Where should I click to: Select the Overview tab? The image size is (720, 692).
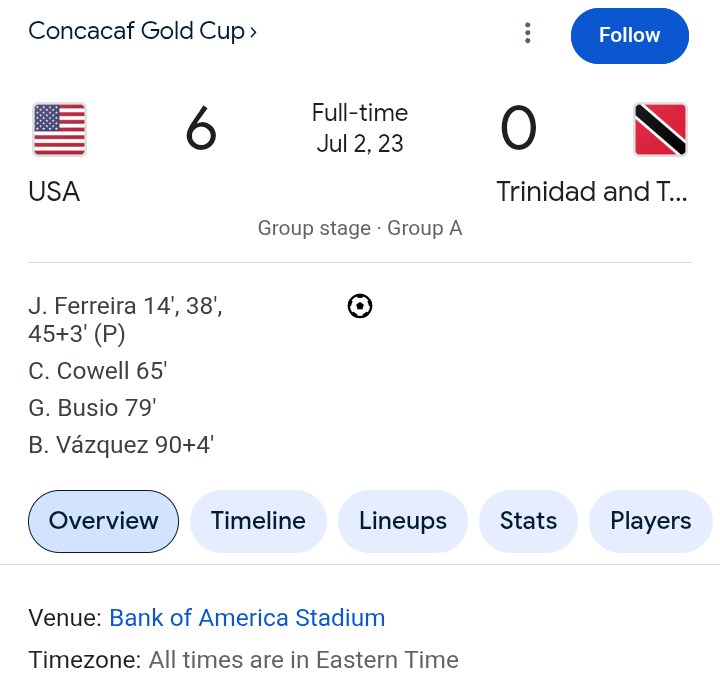tap(103, 521)
